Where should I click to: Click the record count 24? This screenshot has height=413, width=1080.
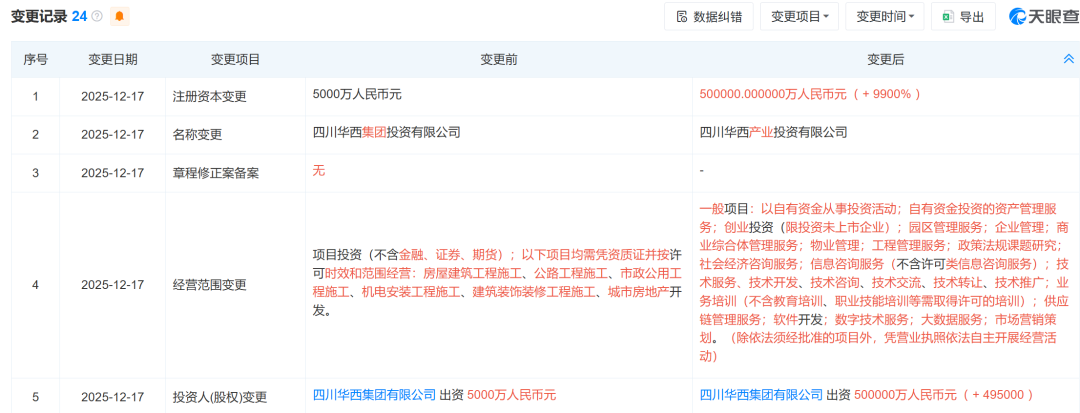coord(79,17)
